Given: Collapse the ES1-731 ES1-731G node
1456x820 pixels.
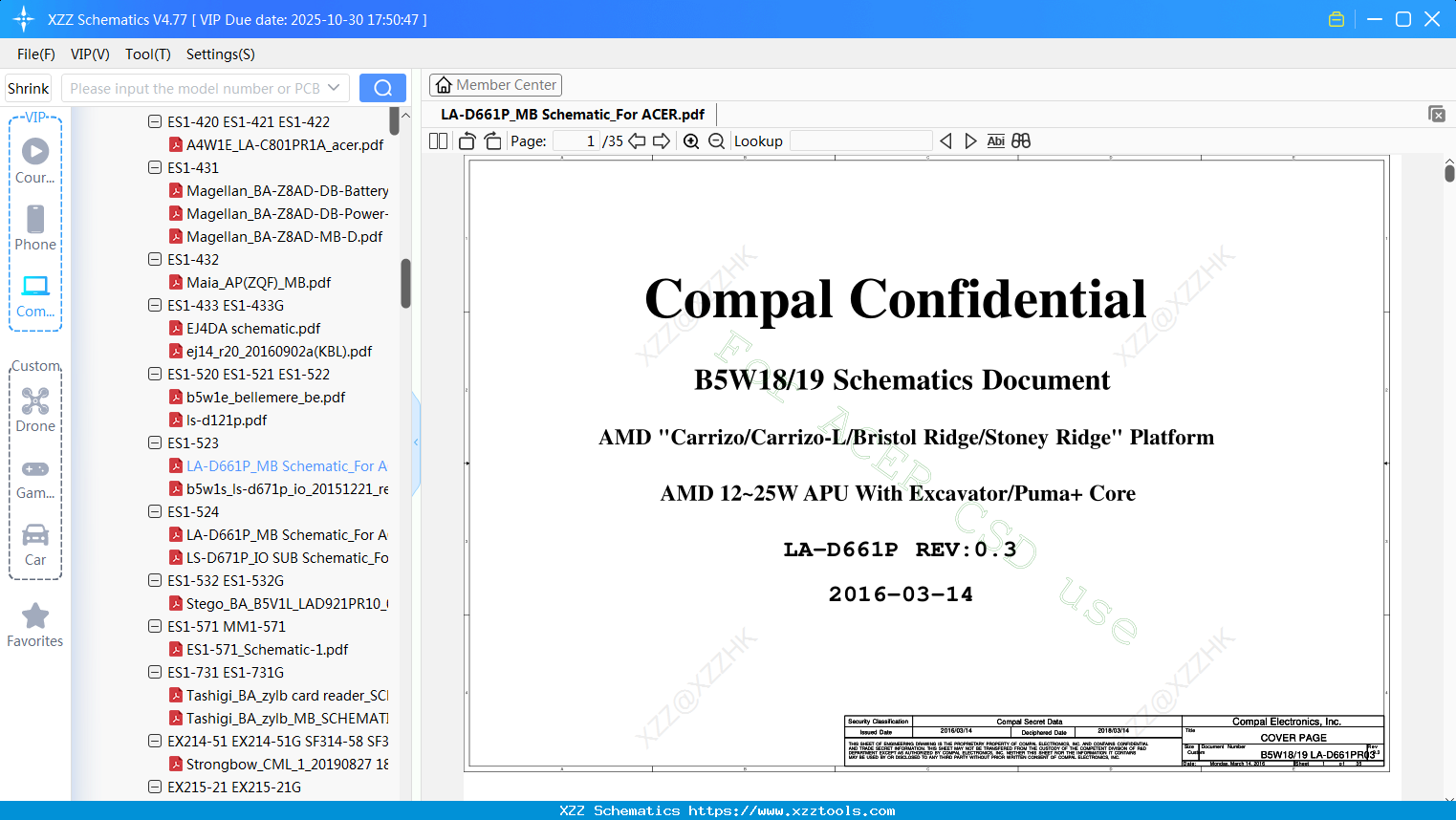Looking at the screenshot, I should pyautogui.click(x=155, y=672).
